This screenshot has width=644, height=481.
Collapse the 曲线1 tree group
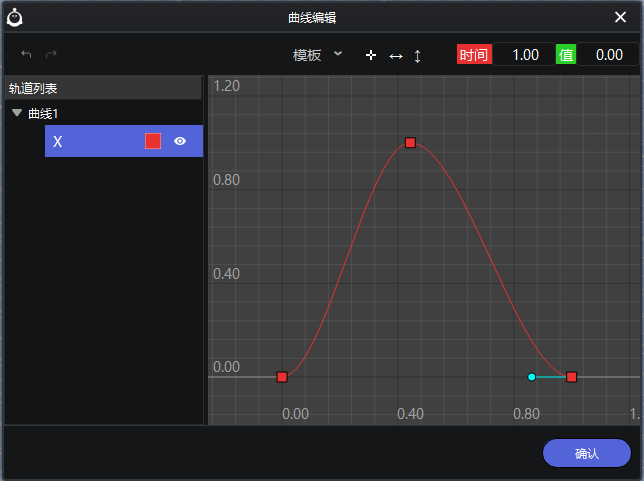click(x=16, y=113)
